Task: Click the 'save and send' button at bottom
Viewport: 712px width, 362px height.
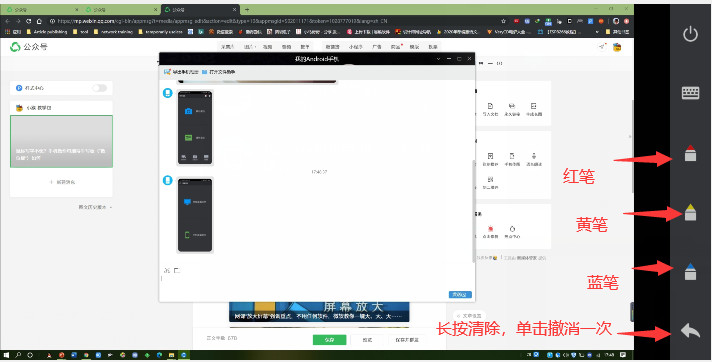Action: 407,340
